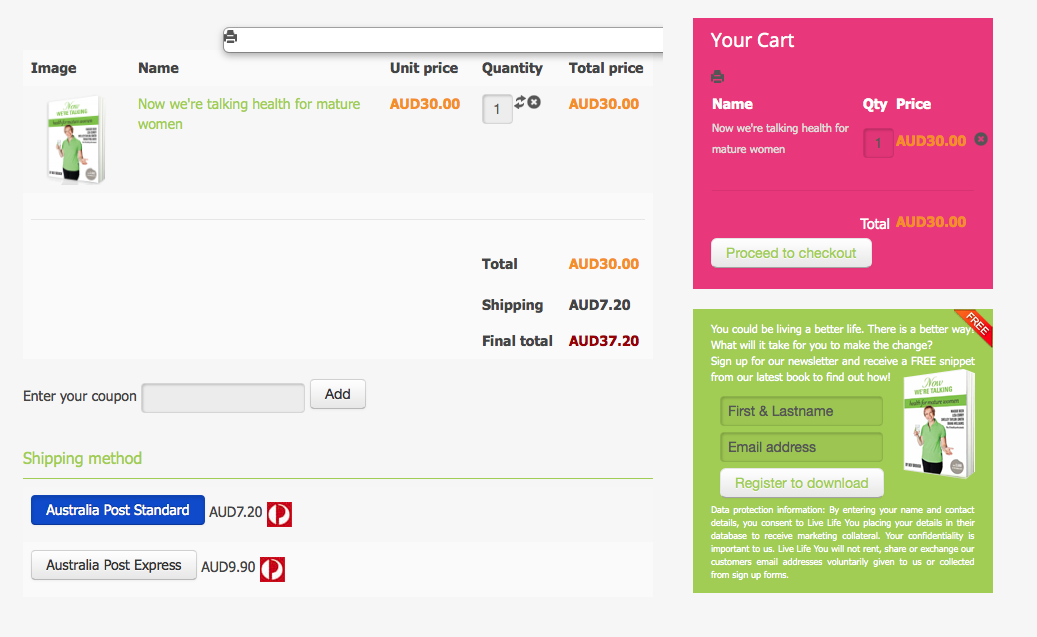Screen dimensions: 1037x637
Task: Click the printer icon above the cart table
Action: (x=231, y=38)
